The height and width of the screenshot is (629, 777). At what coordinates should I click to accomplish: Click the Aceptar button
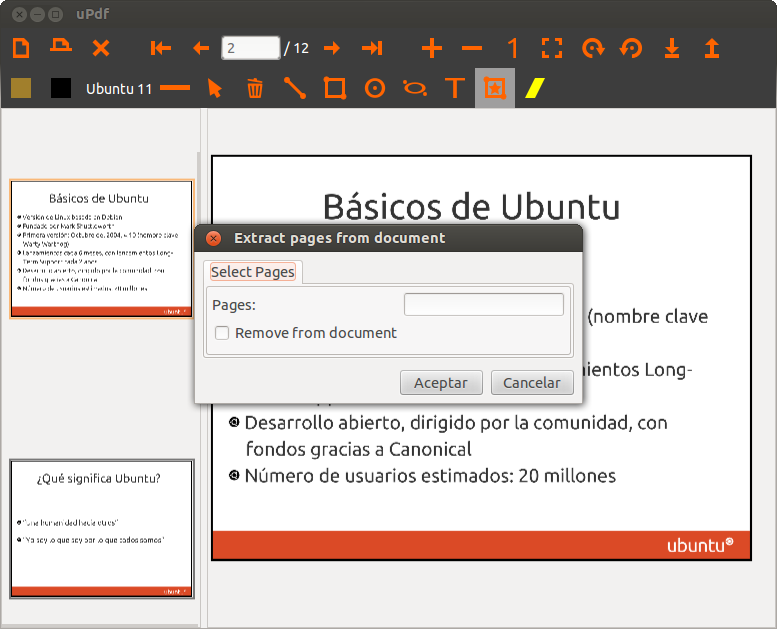tap(441, 383)
